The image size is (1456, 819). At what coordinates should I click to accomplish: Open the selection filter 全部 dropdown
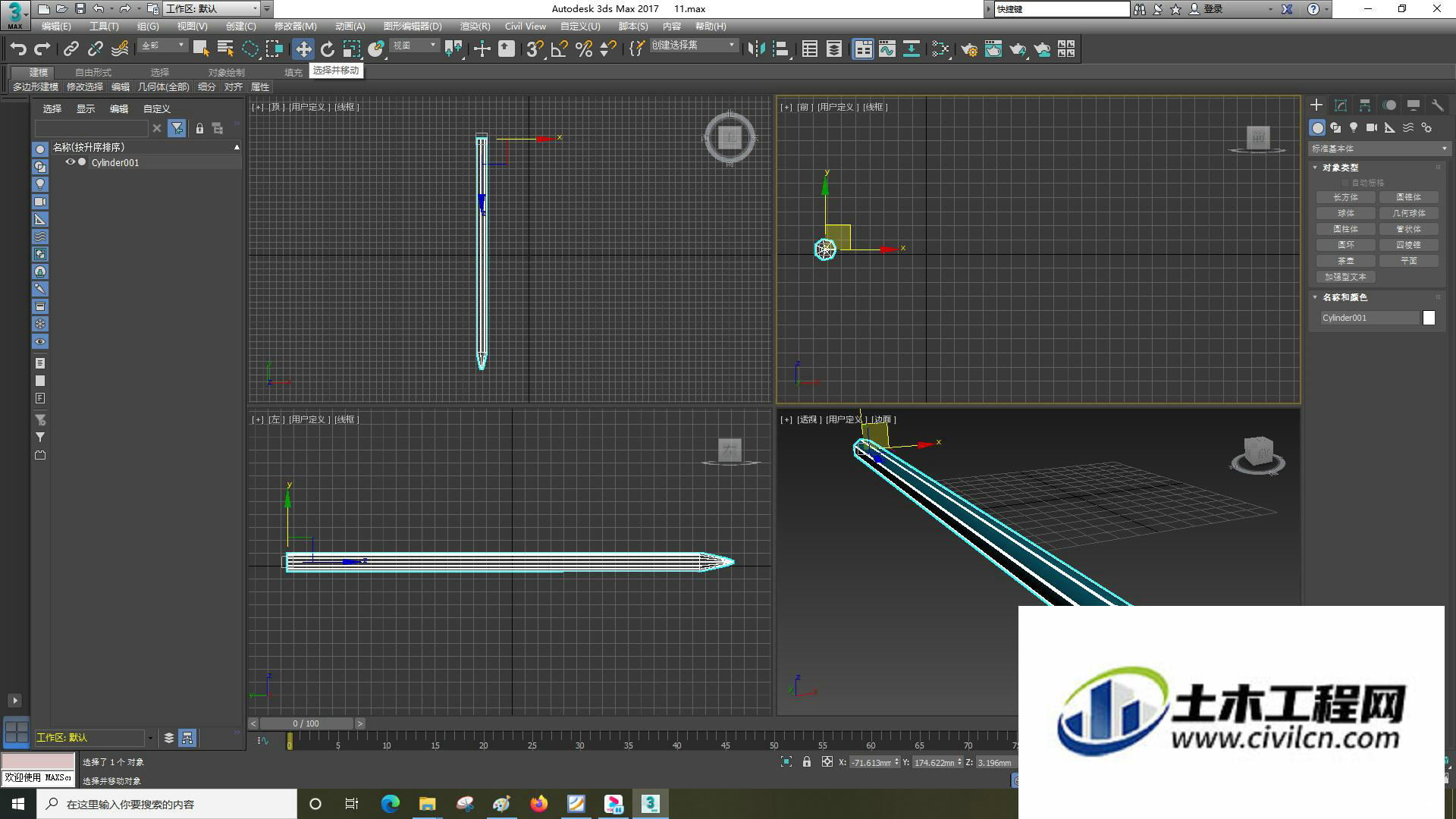tap(162, 45)
